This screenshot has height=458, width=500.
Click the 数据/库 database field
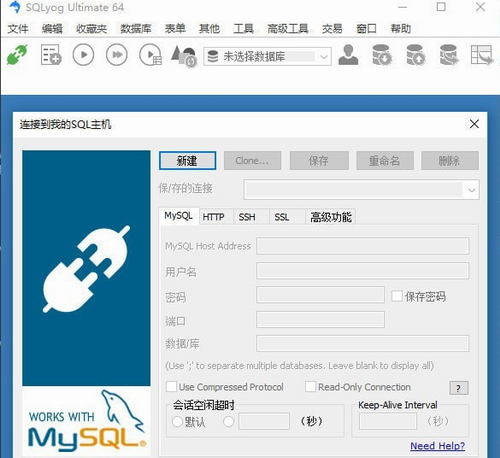coord(363,344)
